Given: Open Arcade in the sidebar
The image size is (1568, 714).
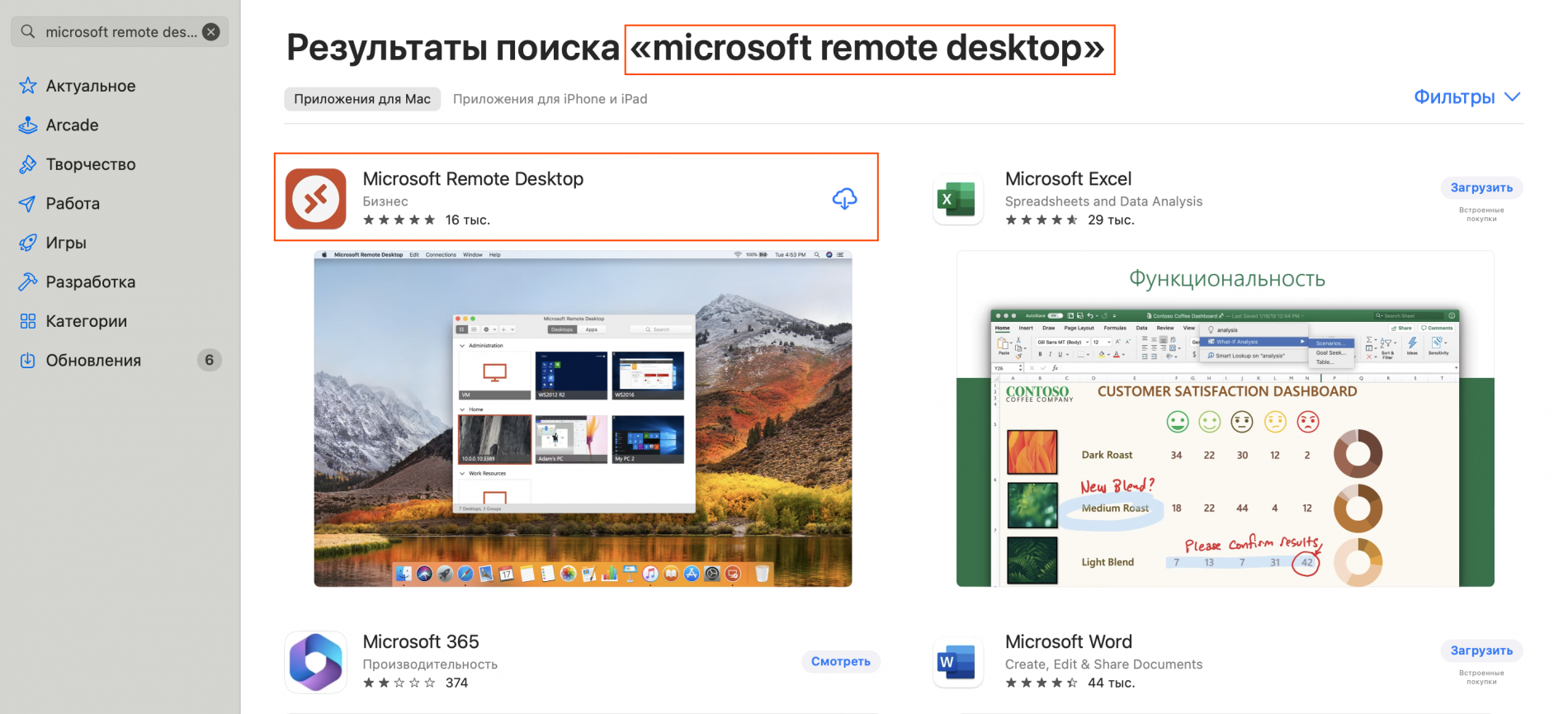Looking at the screenshot, I should 72,125.
